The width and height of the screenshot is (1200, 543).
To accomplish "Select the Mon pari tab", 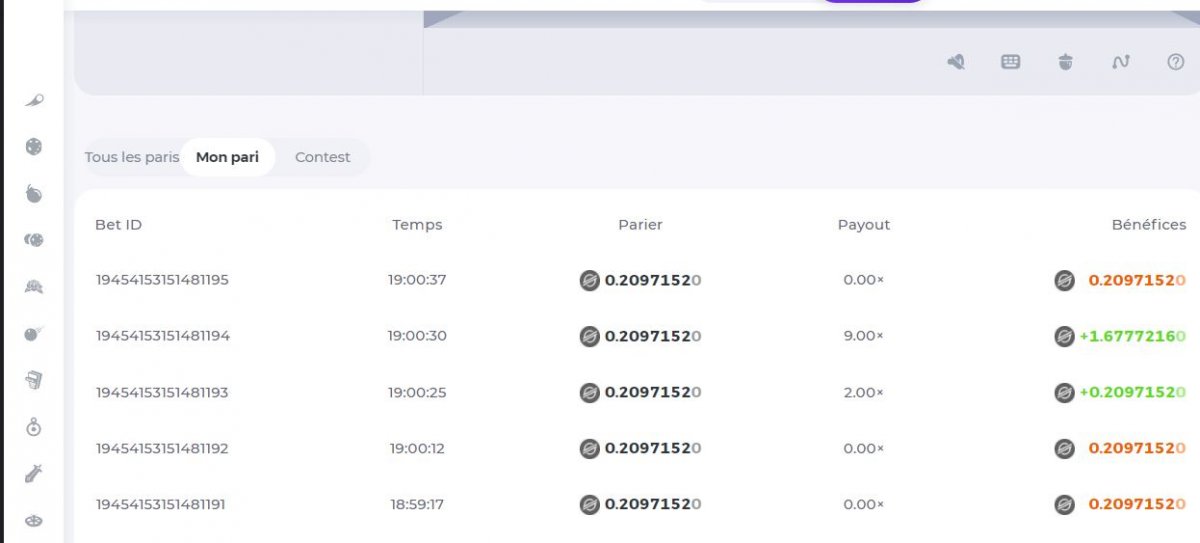I will (x=227, y=157).
